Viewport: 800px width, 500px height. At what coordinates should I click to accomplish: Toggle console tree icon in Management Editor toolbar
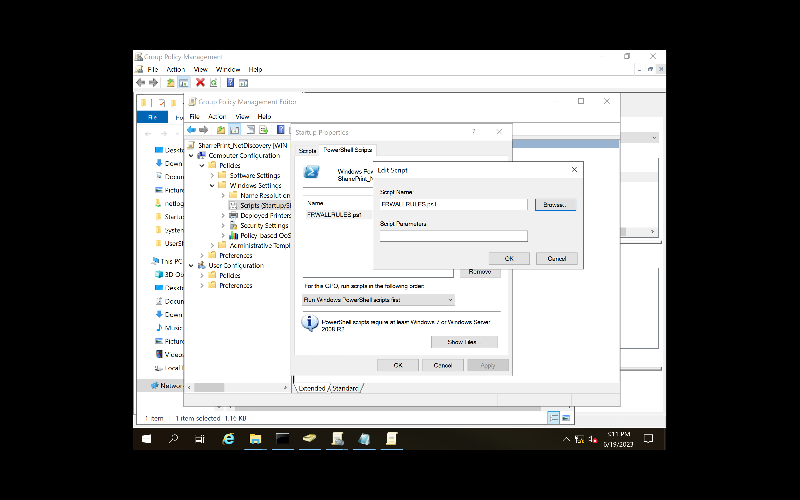click(234, 130)
